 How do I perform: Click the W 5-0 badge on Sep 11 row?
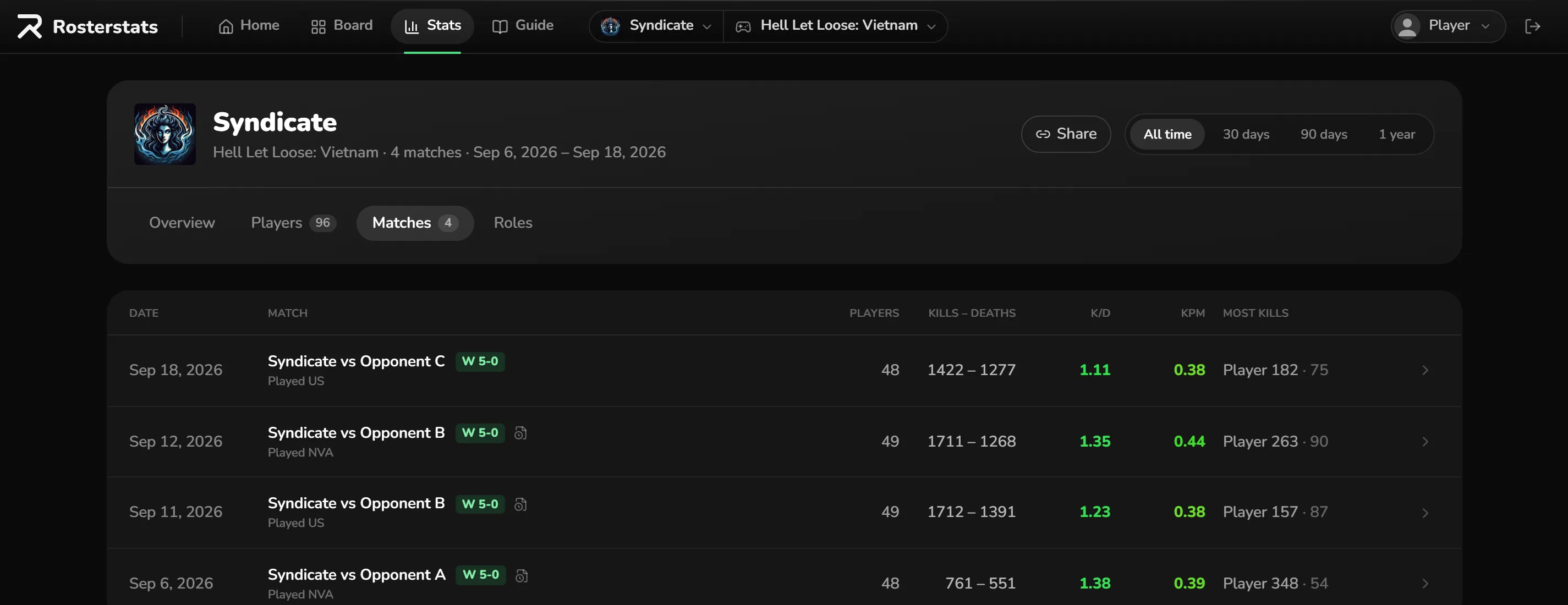[x=480, y=504]
